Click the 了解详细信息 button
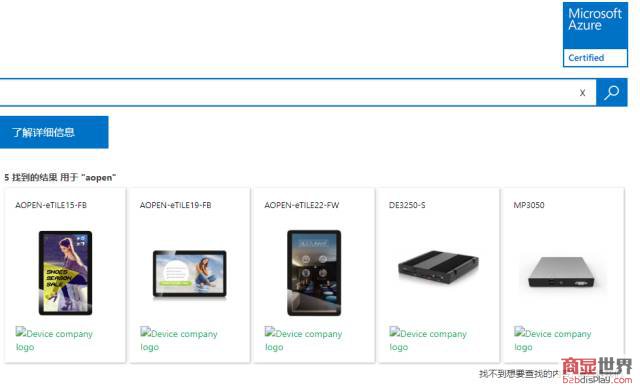The image size is (640, 392). click(54, 132)
